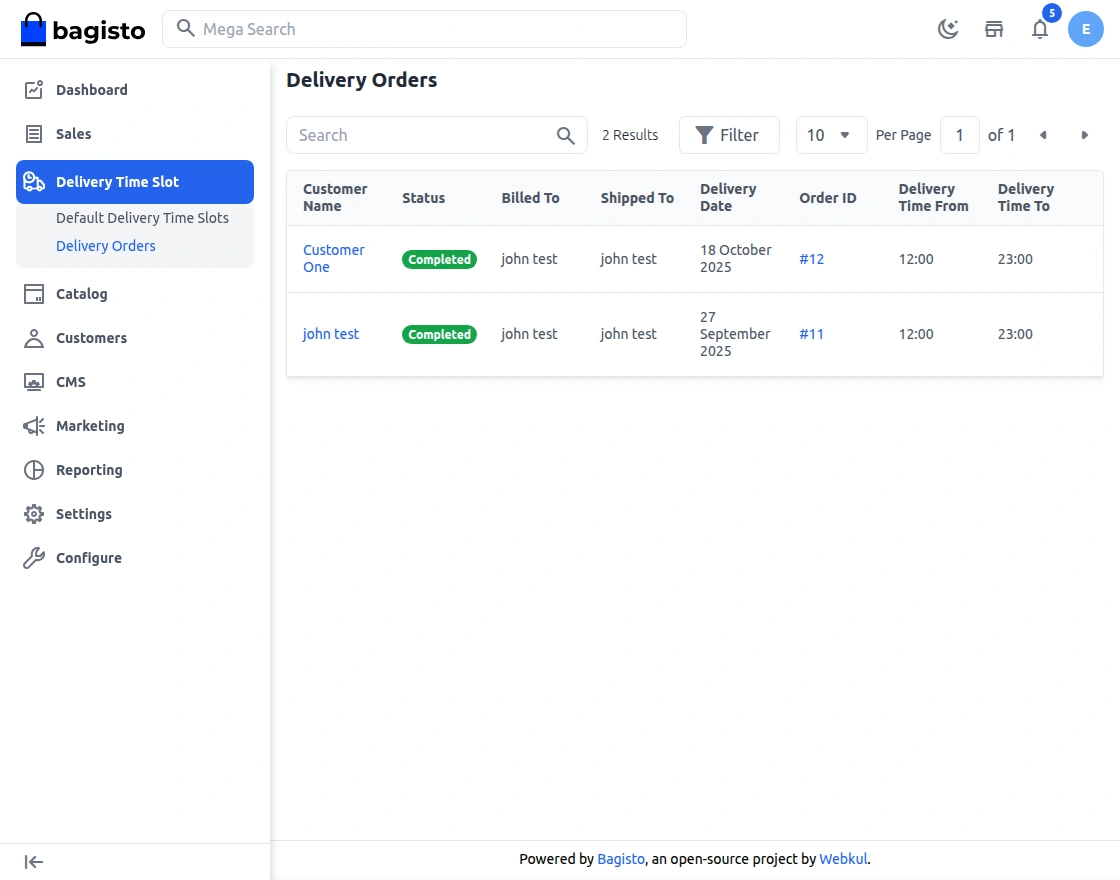Viewport: 1120px width, 880px height.
Task: Click the Configure wrench icon
Action: pyautogui.click(x=34, y=557)
